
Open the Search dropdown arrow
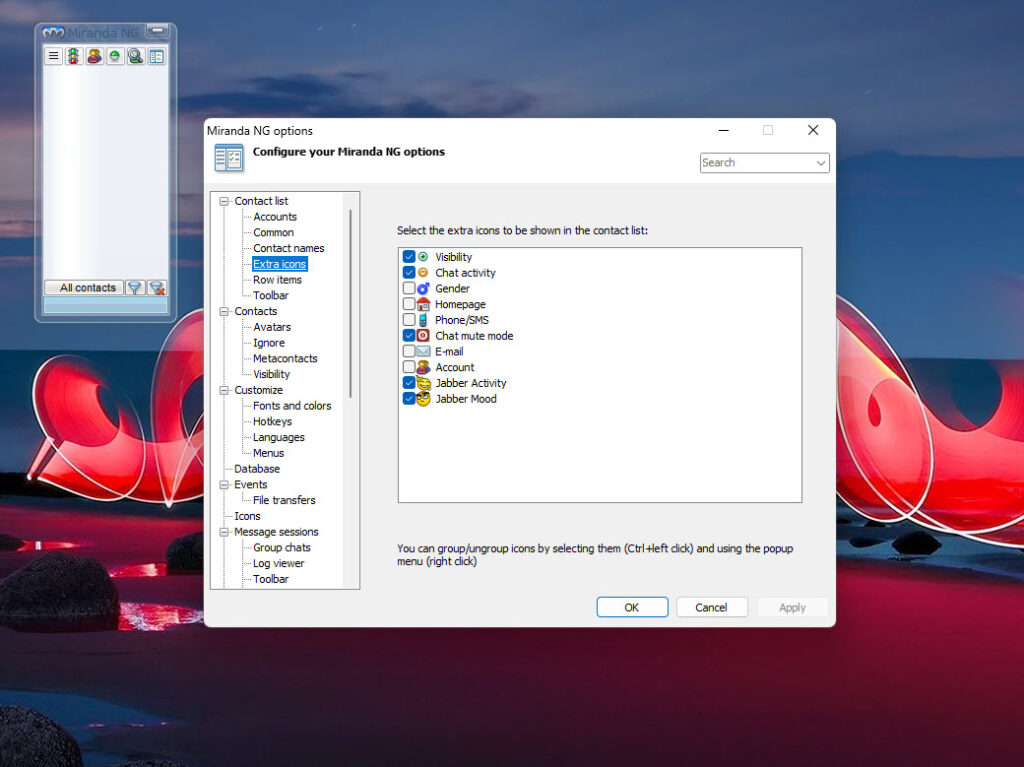pyautogui.click(x=821, y=163)
